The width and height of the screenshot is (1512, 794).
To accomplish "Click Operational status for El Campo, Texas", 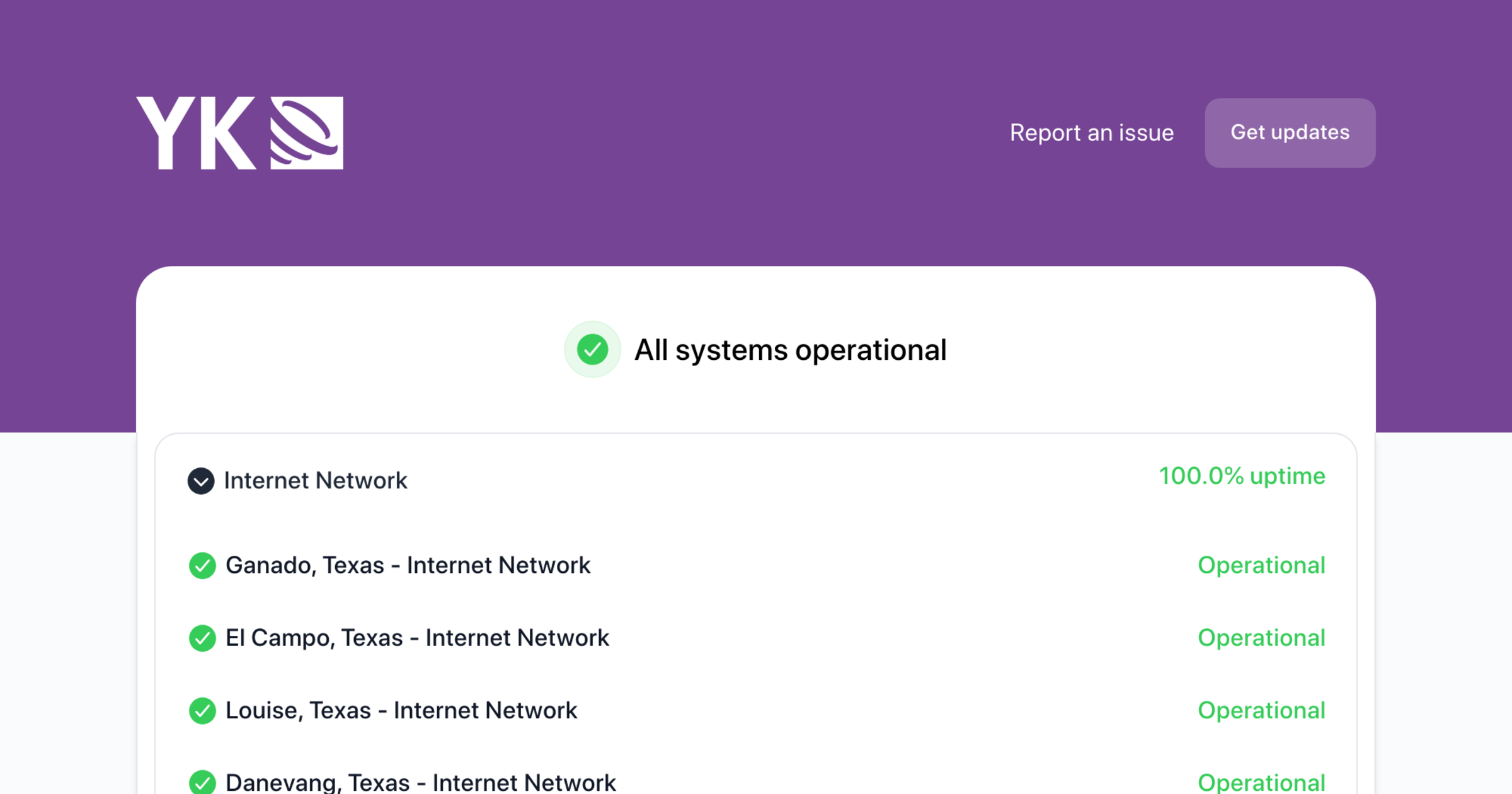I will point(1261,638).
